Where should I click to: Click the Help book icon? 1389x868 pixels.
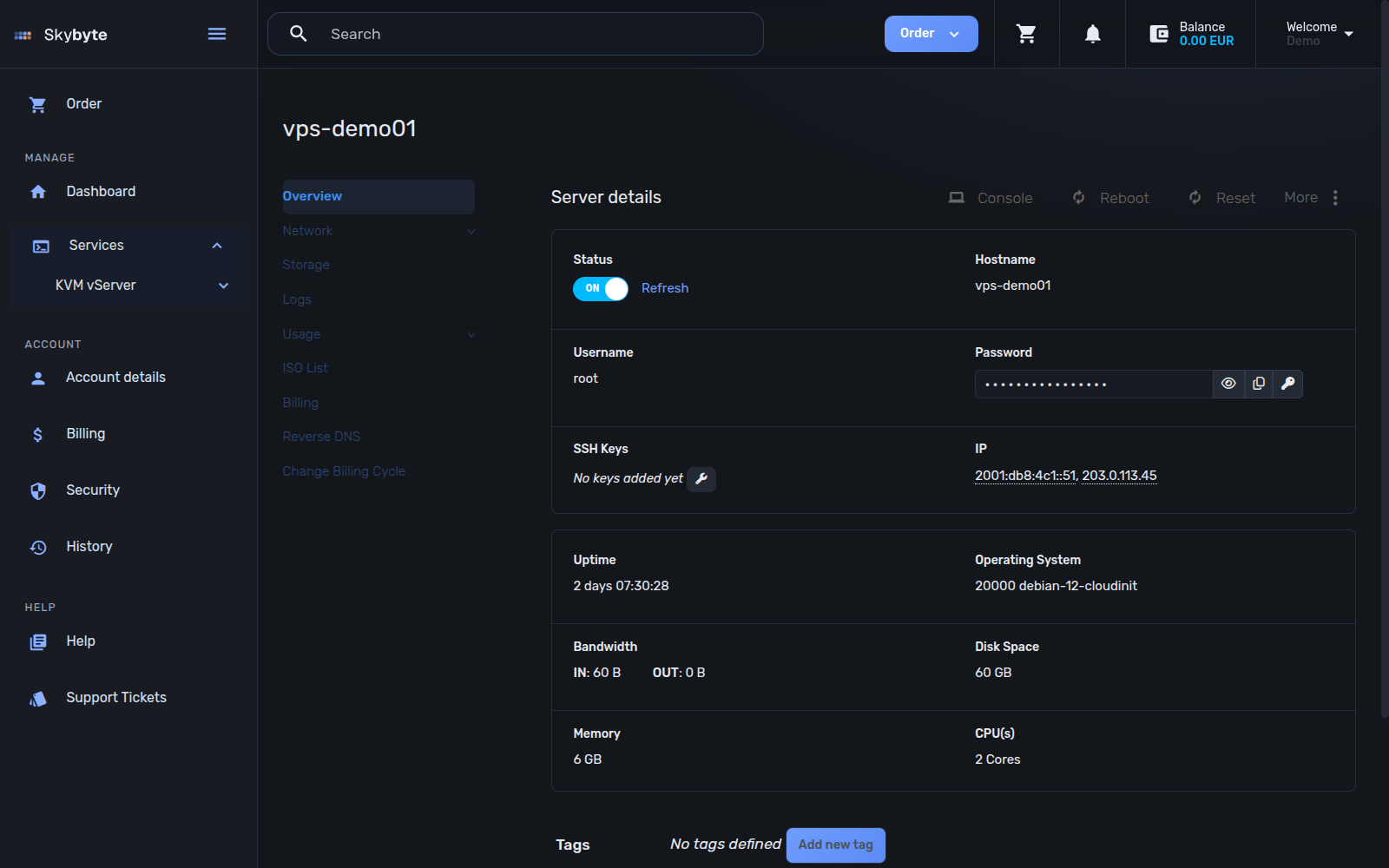pyautogui.click(x=38, y=641)
